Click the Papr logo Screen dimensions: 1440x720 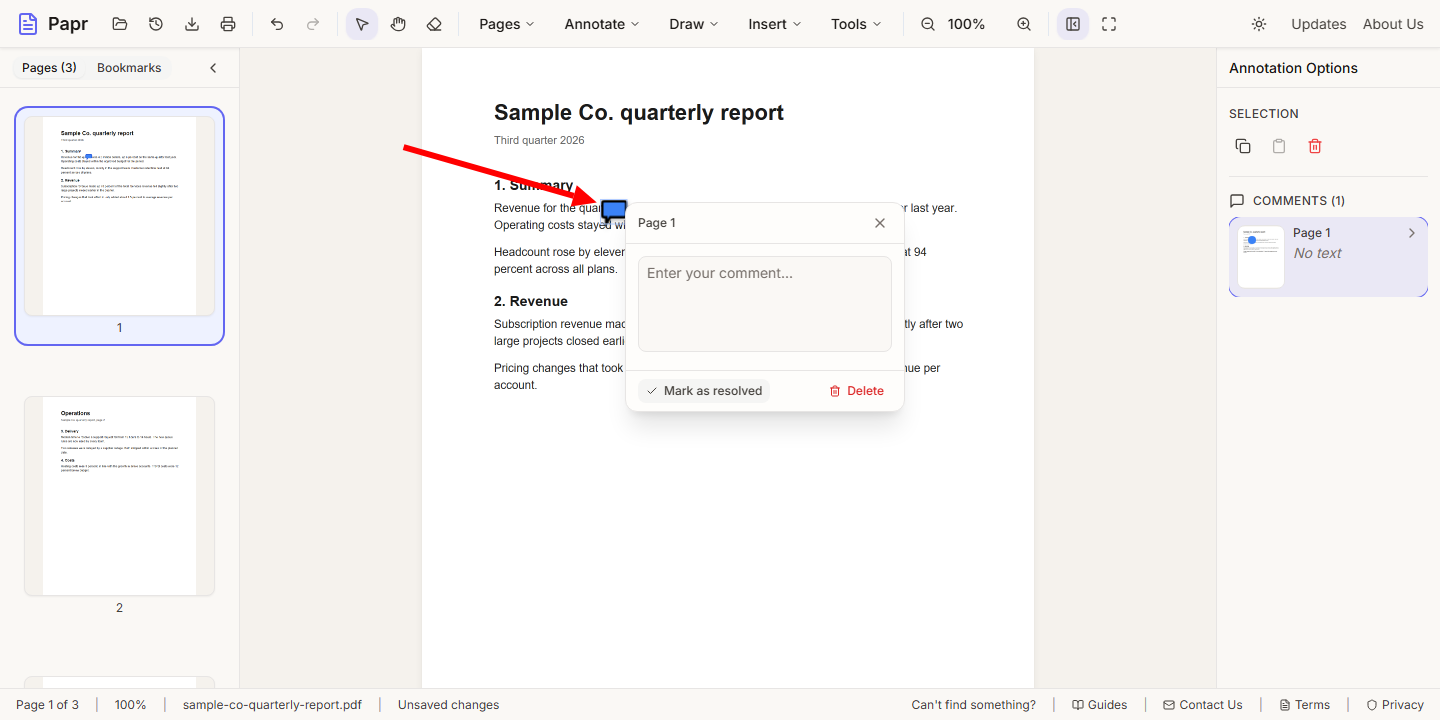[x=53, y=24]
